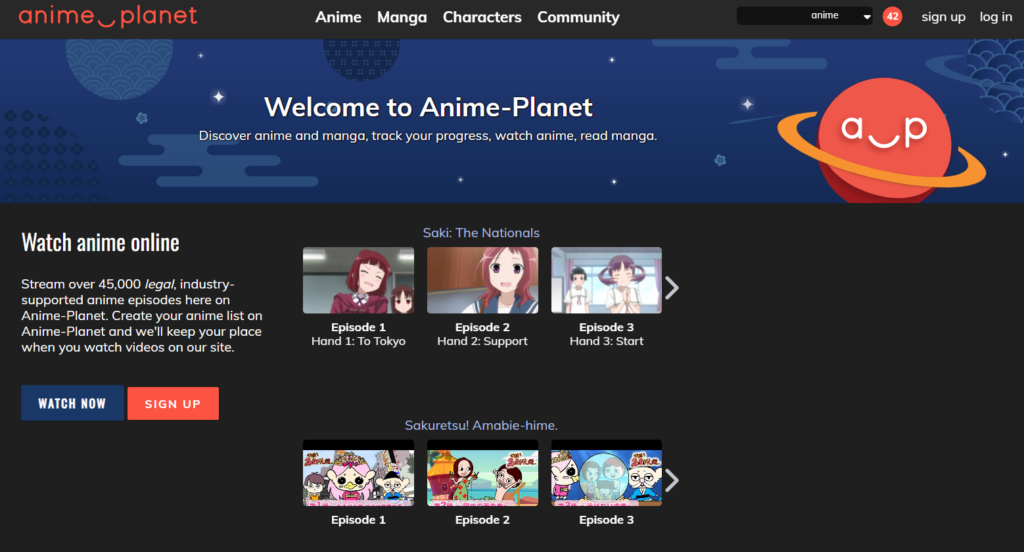This screenshot has height=552, width=1024.
Task: Open Saki Episode 1 thumbnail
Action: pyautogui.click(x=359, y=280)
